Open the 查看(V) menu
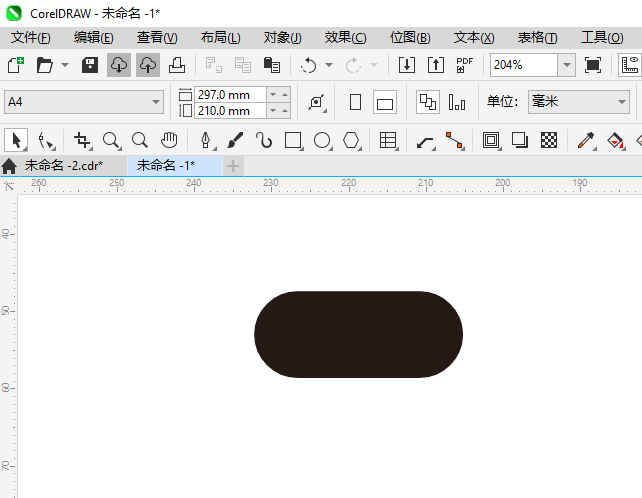Viewport: 642px width, 498px height. (157, 38)
